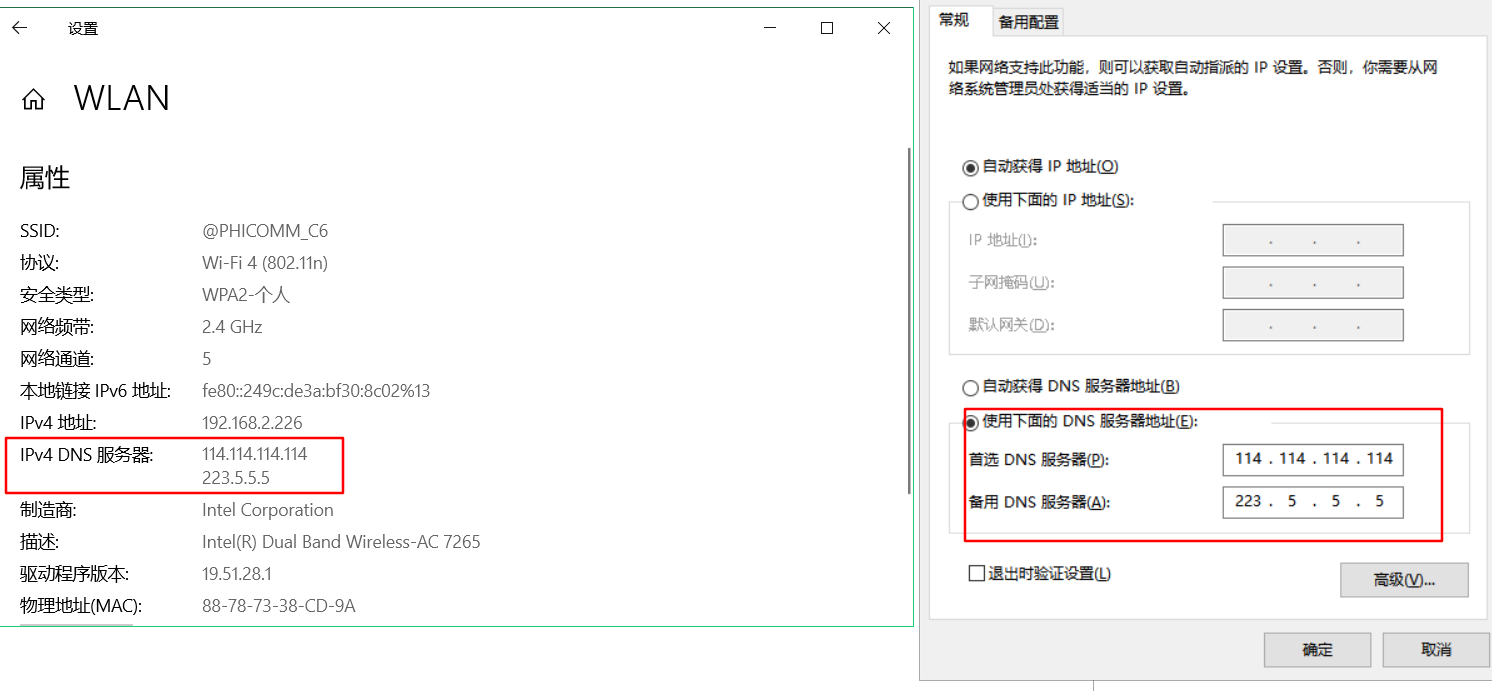Click the 备用 DNS 服务器 address field

click(1313, 502)
